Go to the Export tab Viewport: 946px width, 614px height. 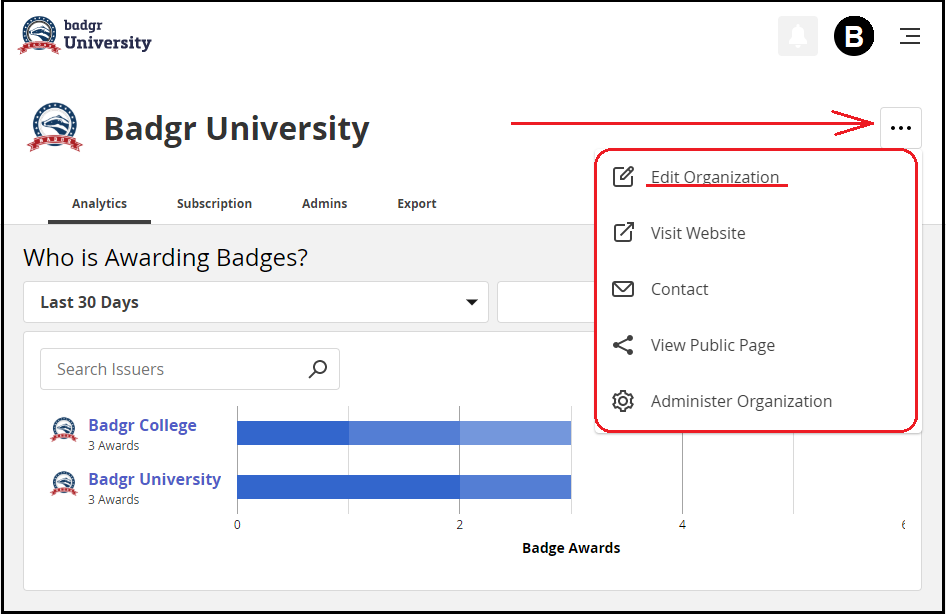click(416, 203)
